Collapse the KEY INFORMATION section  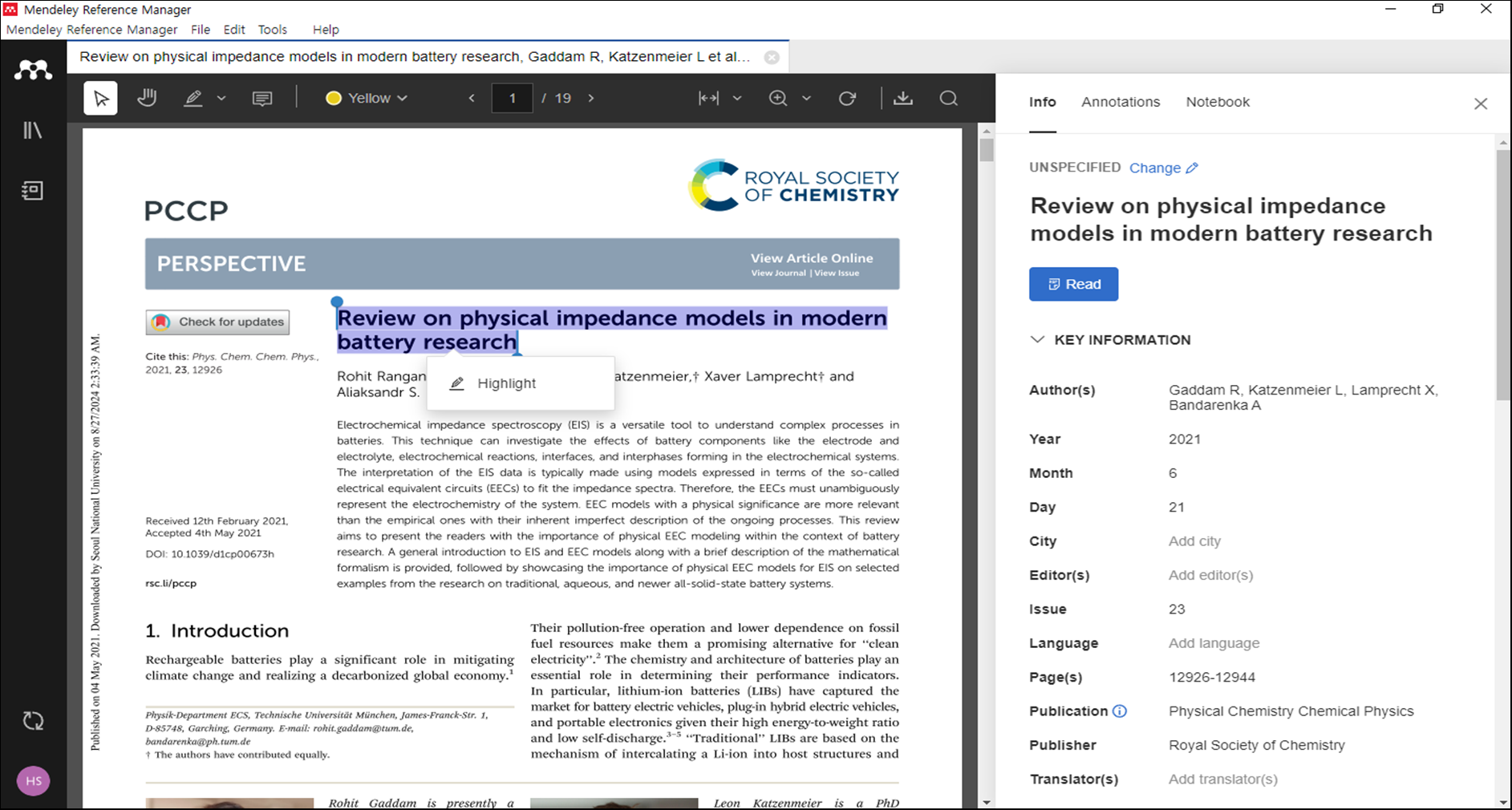coord(1037,339)
